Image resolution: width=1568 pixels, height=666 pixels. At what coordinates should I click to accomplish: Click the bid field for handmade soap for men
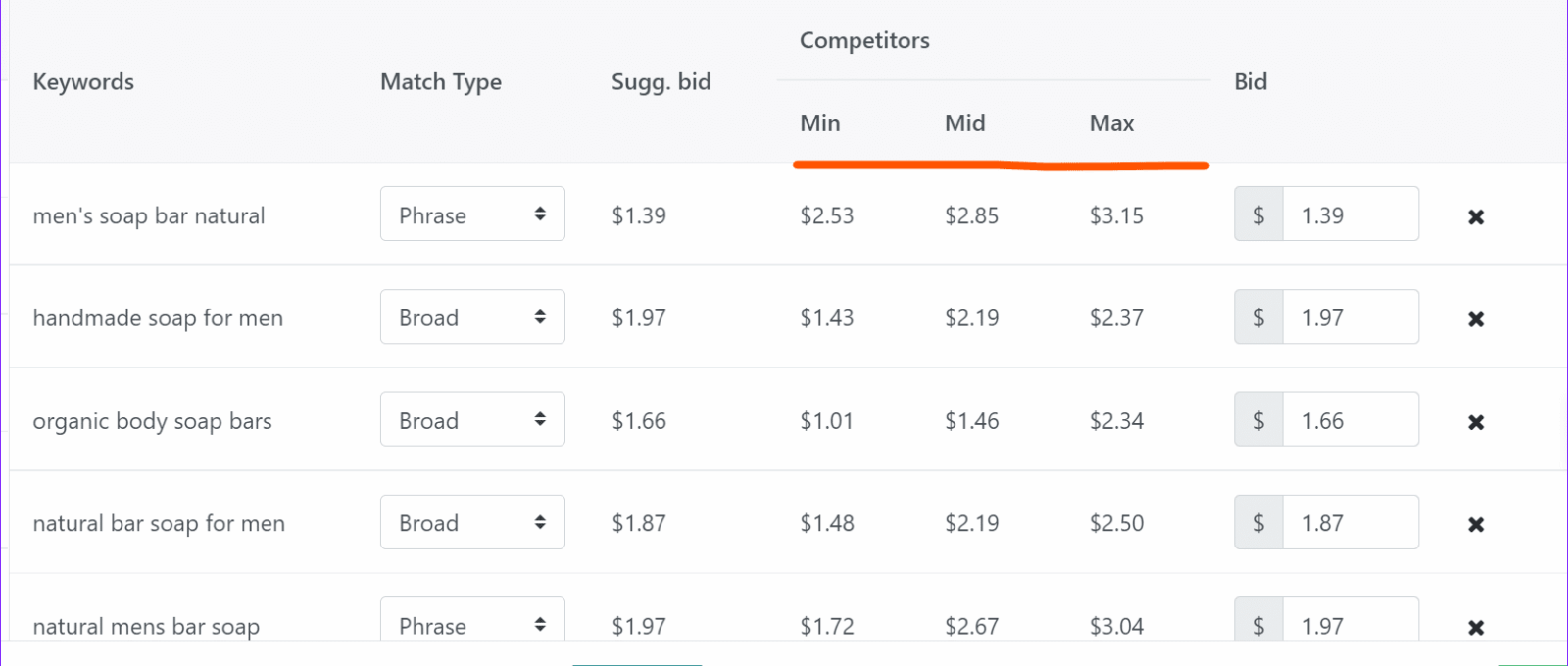point(1350,316)
